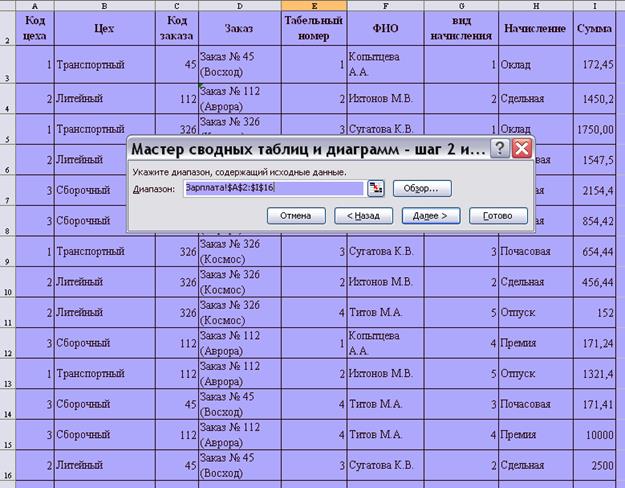The image size is (625, 488).
Task: Select cell with sum 1750,00
Action: pos(594,130)
